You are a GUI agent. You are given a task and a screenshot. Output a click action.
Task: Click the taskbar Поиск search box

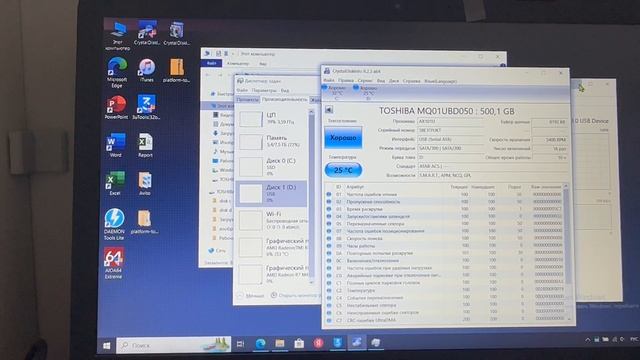point(173,345)
